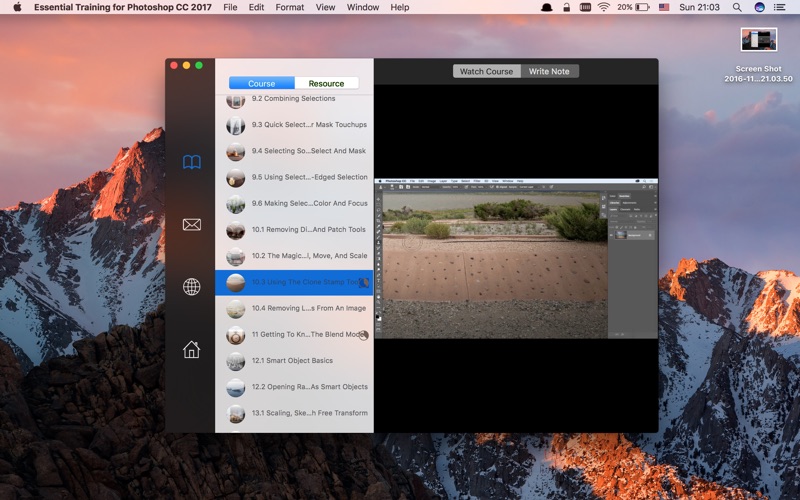The width and height of the screenshot is (800, 500).
Task: Click the envelope mail sidebar icon
Action: pyautogui.click(x=192, y=224)
